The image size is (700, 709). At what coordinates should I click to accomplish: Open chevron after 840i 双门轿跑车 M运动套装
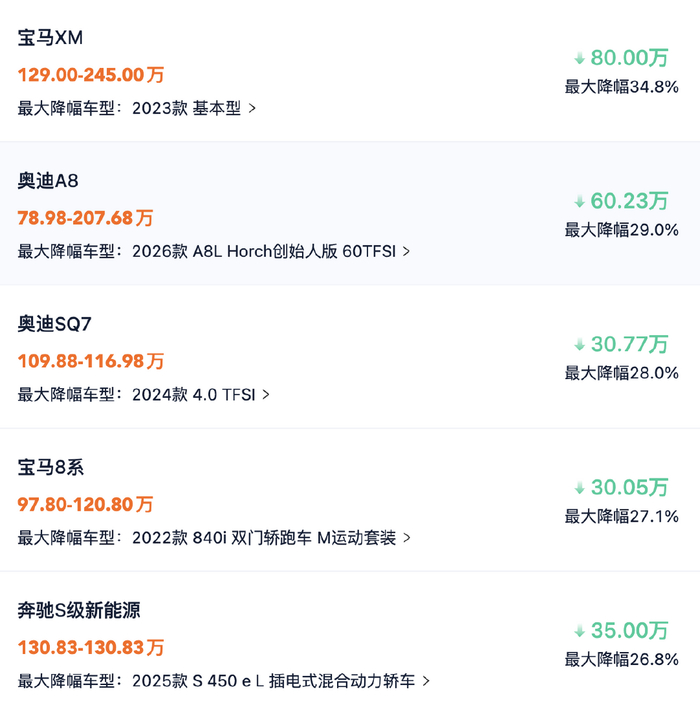pyautogui.click(x=407, y=538)
